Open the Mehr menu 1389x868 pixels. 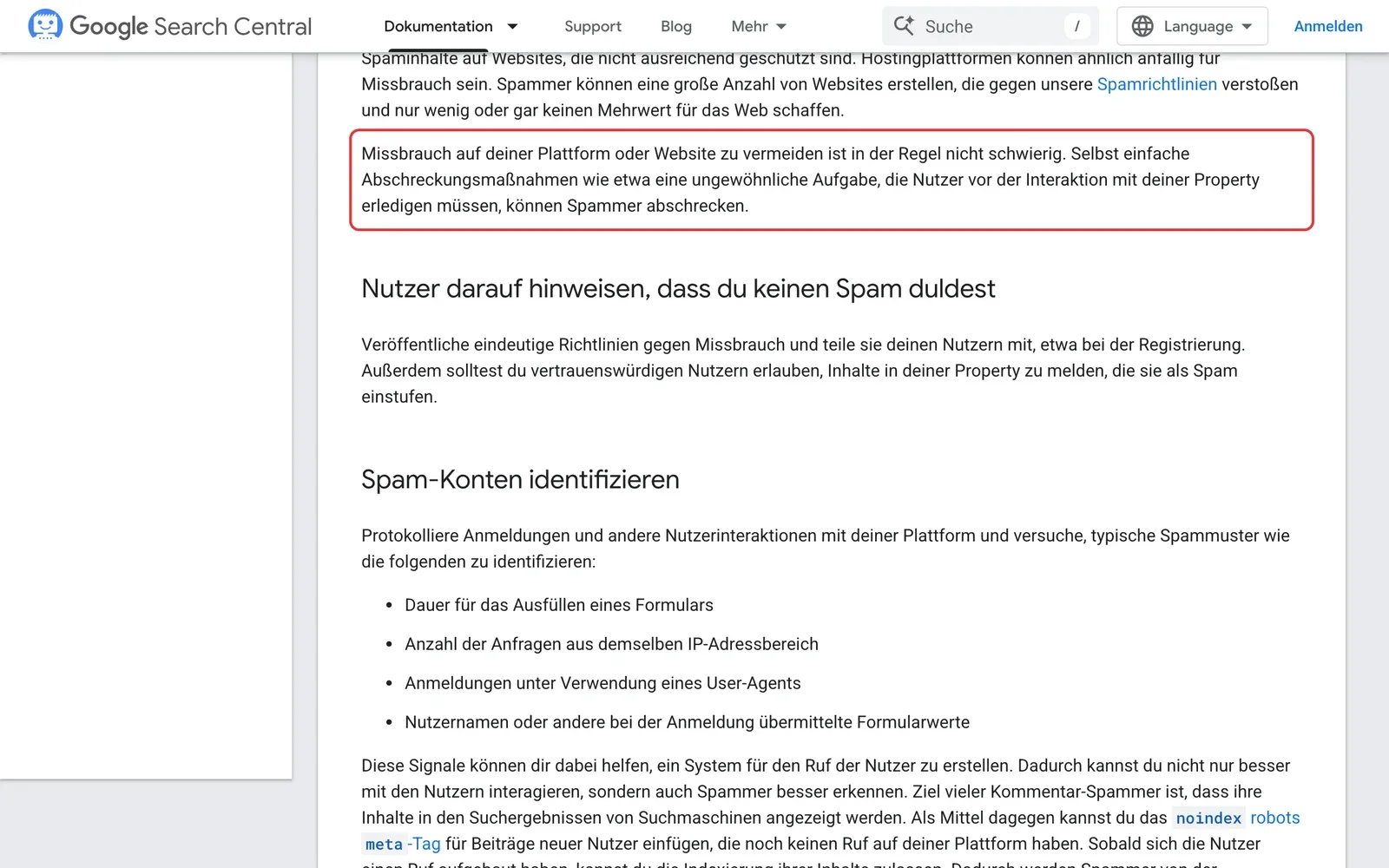(749, 26)
